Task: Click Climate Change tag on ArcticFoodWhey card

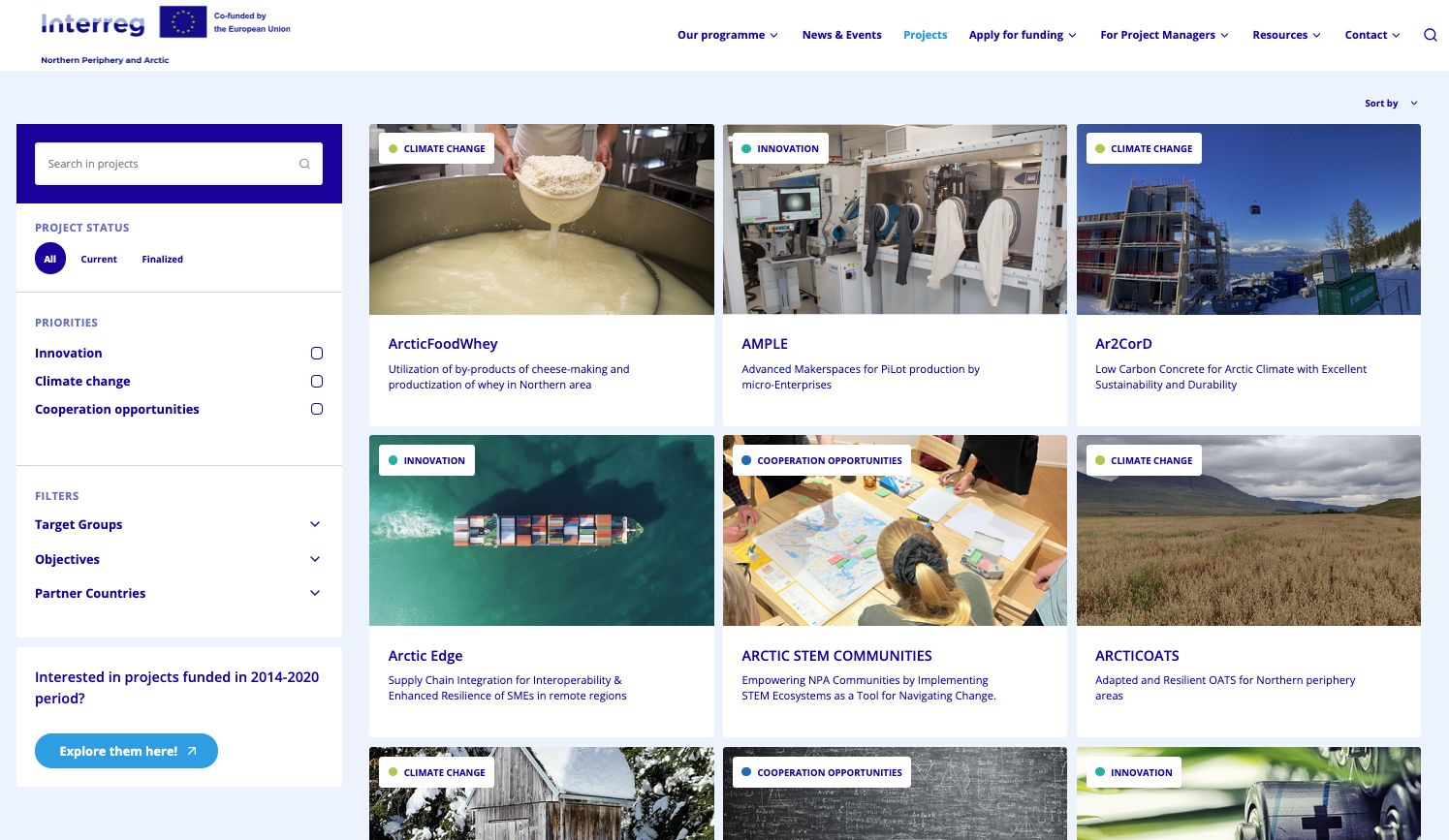Action: point(436,149)
